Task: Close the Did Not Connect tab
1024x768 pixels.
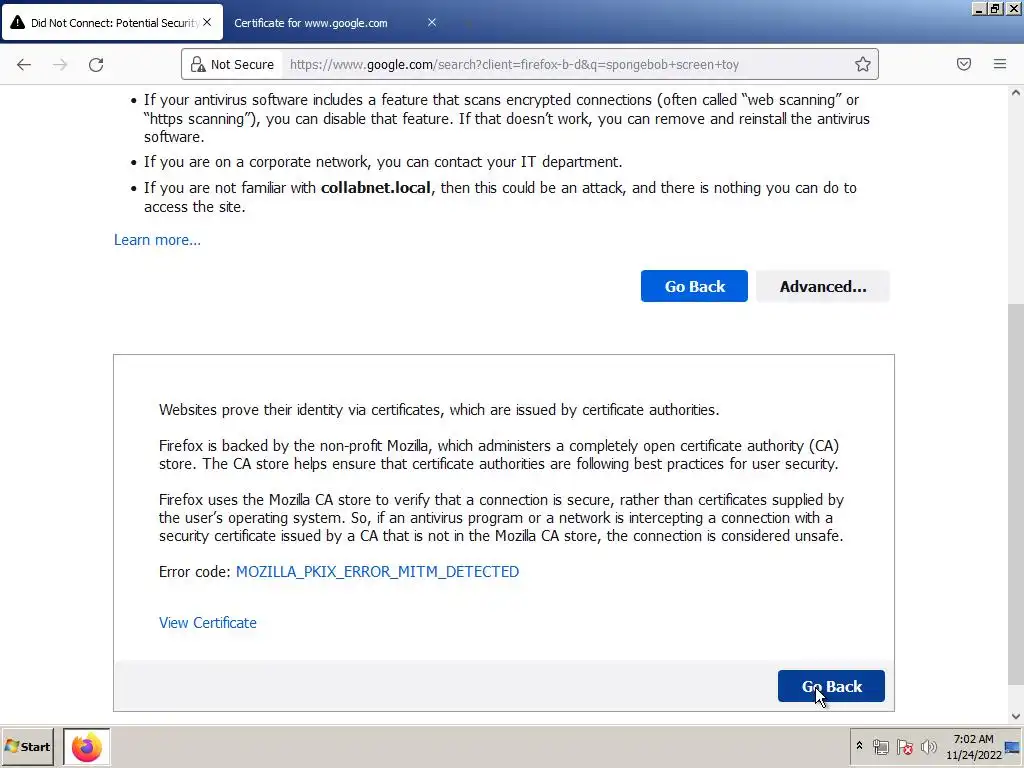Action: coord(207,22)
